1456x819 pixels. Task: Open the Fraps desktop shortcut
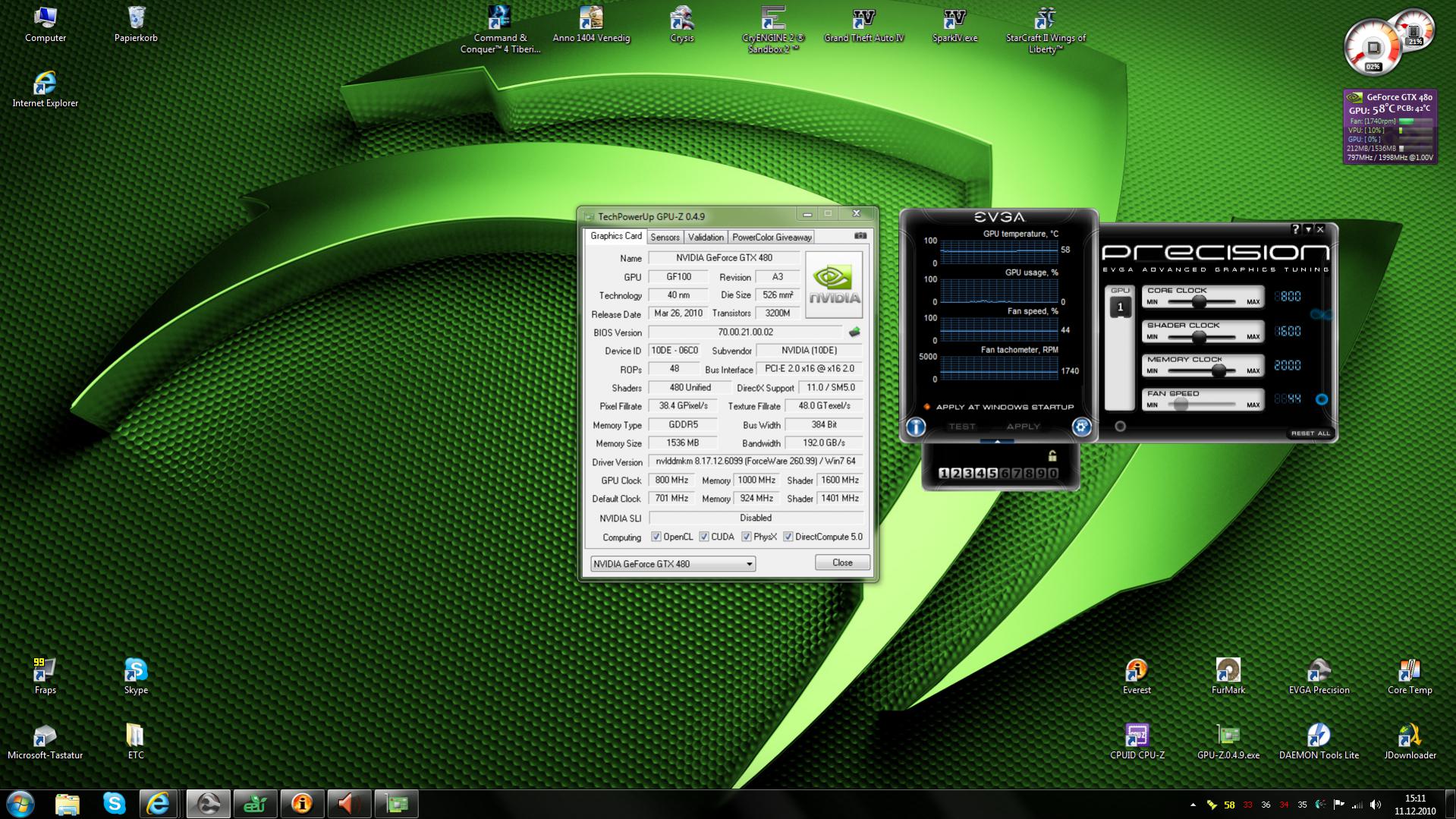click(x=45, y=676)
